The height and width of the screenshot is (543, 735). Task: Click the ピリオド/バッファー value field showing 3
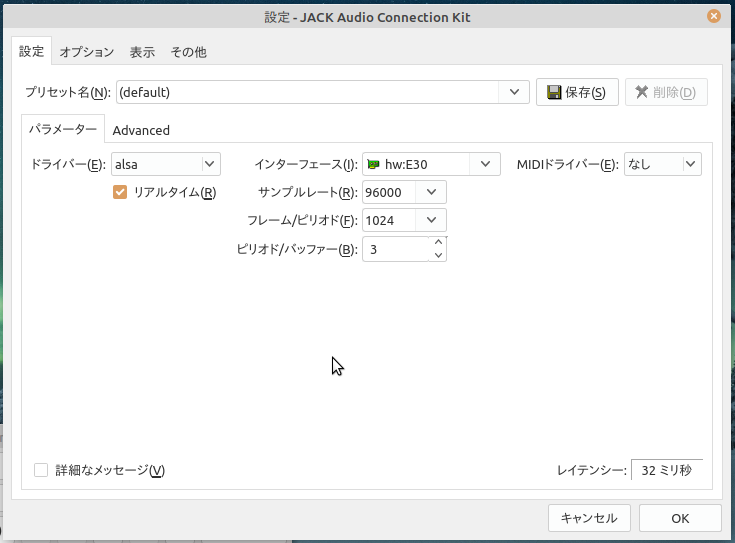click(x=396, y=249)
